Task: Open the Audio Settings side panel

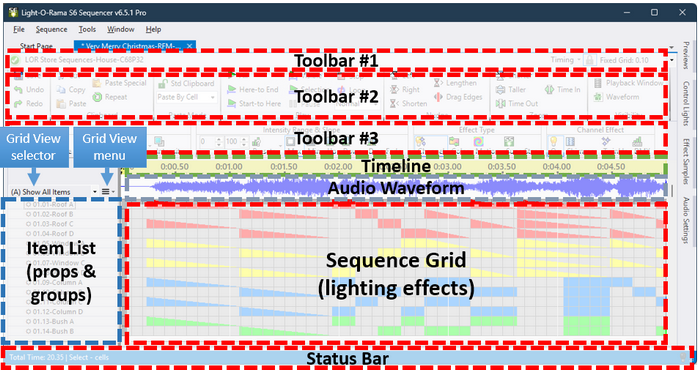Action: pyautogui.click(x=686, y=220)
